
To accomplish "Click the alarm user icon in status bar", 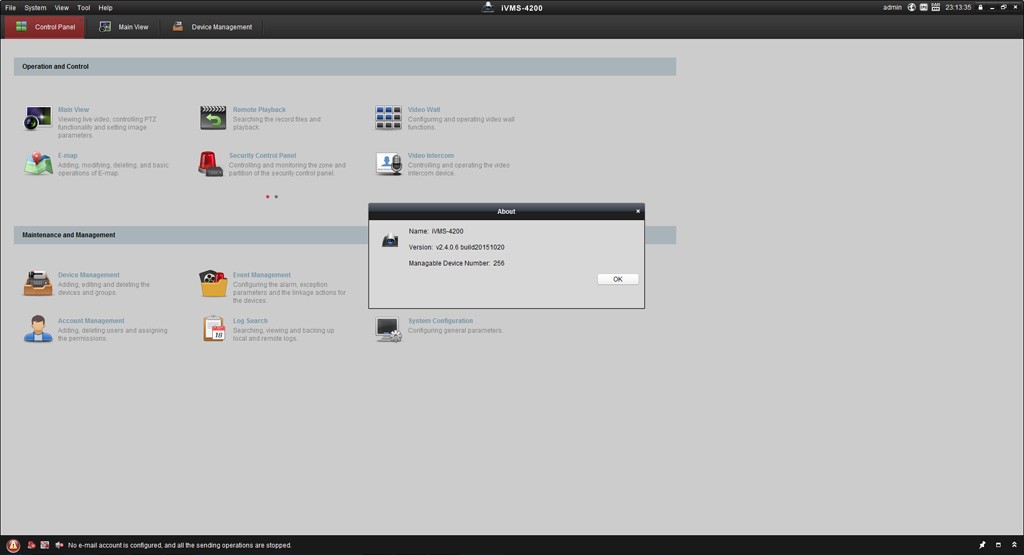I will (x=31, y=545).
